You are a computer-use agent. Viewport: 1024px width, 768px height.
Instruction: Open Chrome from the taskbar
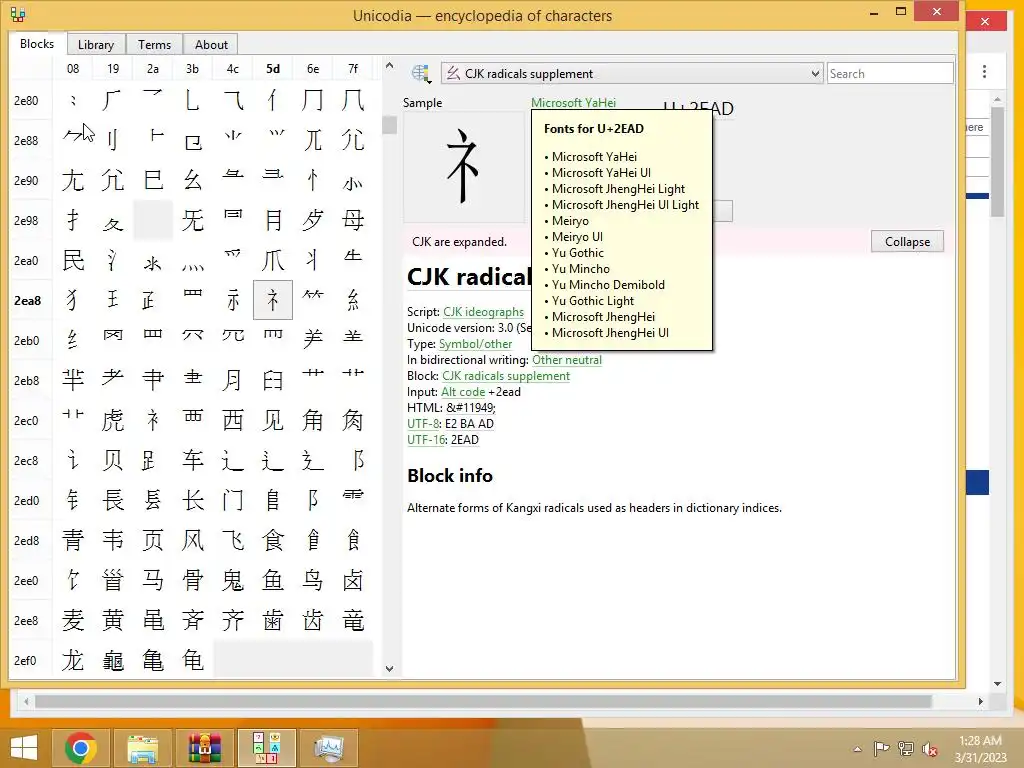coord(81,748)
